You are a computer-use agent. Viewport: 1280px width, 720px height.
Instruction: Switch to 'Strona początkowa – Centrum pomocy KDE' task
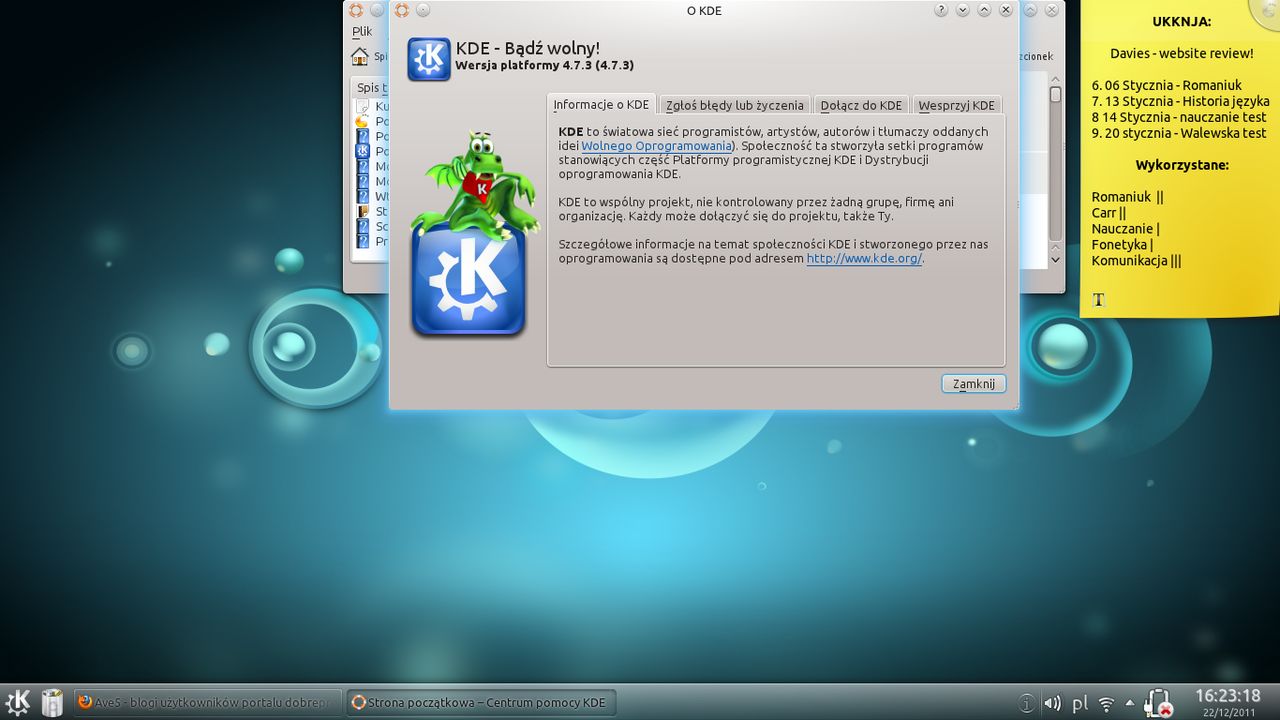481,702
